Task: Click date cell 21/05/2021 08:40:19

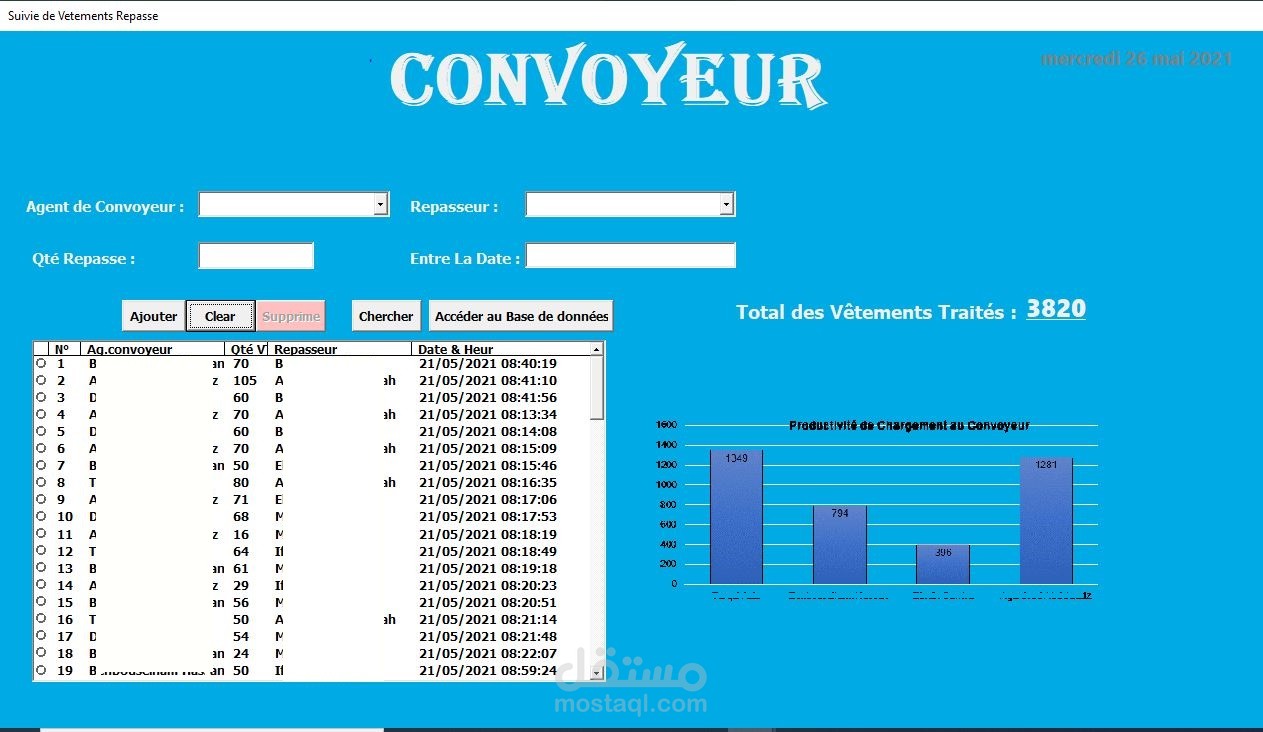Action: 488,364
